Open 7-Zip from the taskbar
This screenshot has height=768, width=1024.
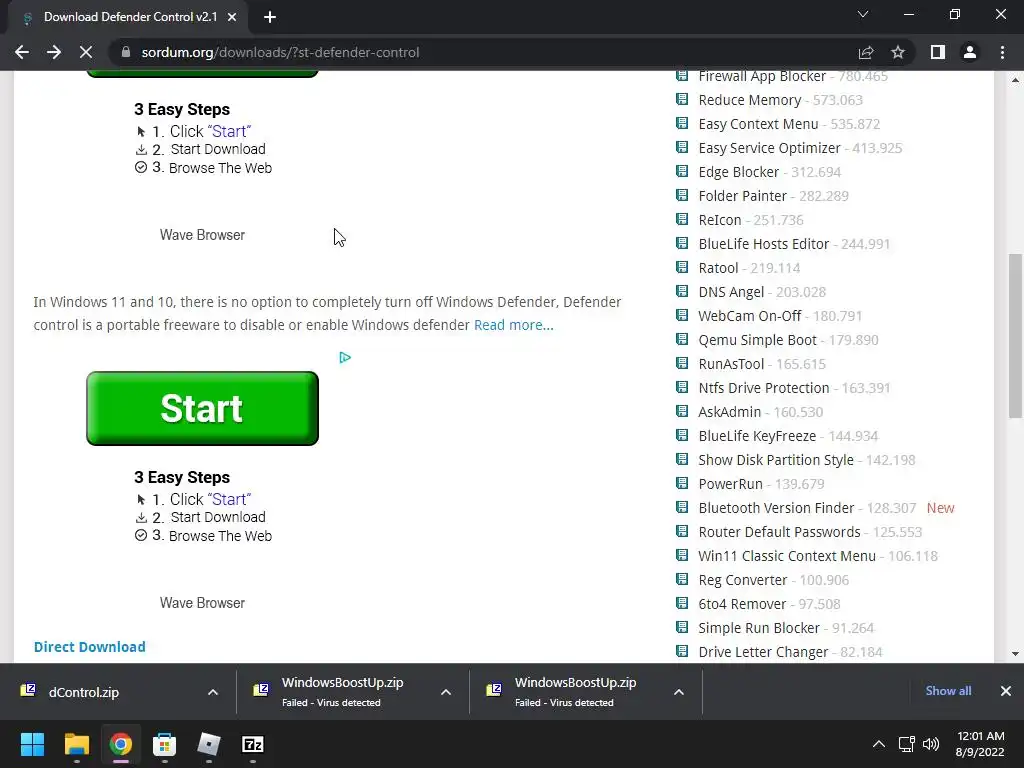click(x=253, y=744)
